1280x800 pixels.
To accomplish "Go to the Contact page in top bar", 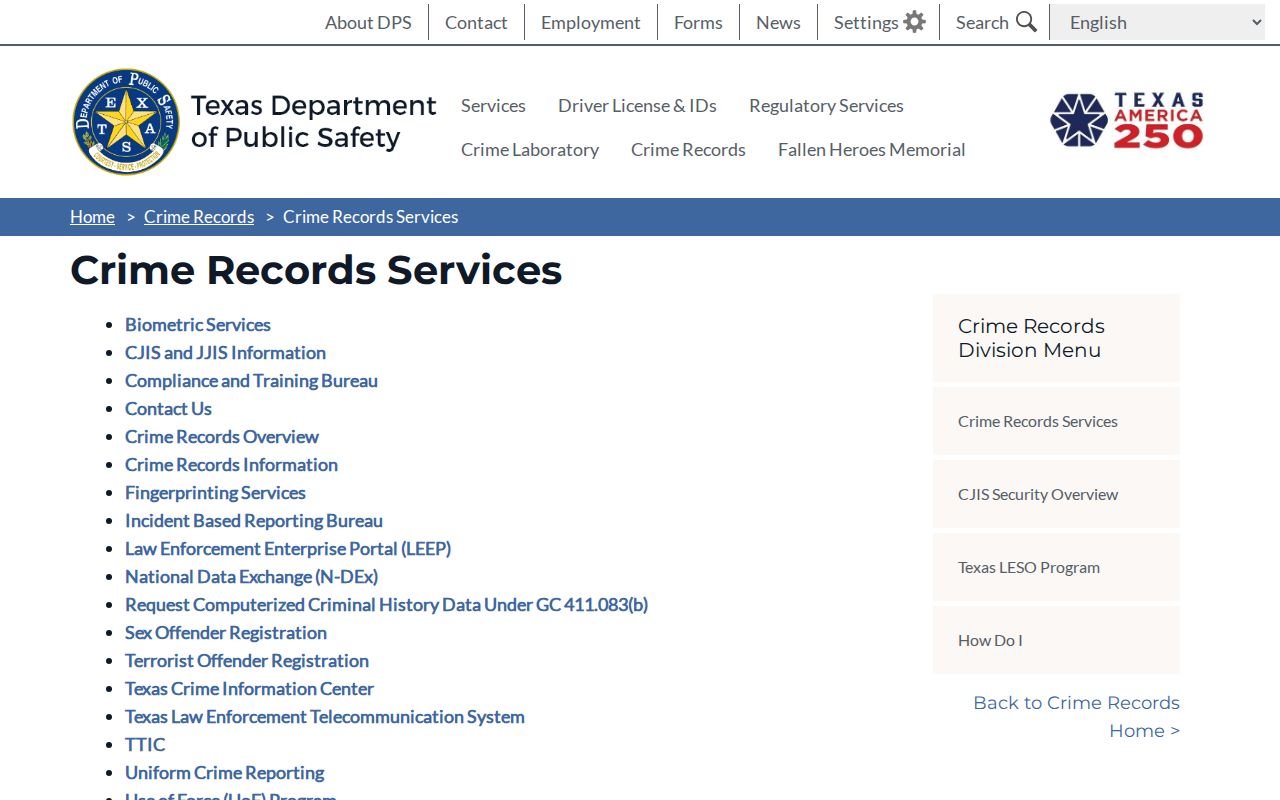I will pos(476,22).
